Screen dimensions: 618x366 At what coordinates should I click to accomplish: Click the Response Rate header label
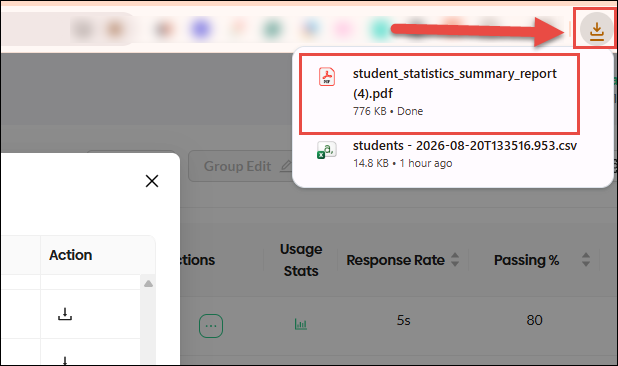[395, 260]
